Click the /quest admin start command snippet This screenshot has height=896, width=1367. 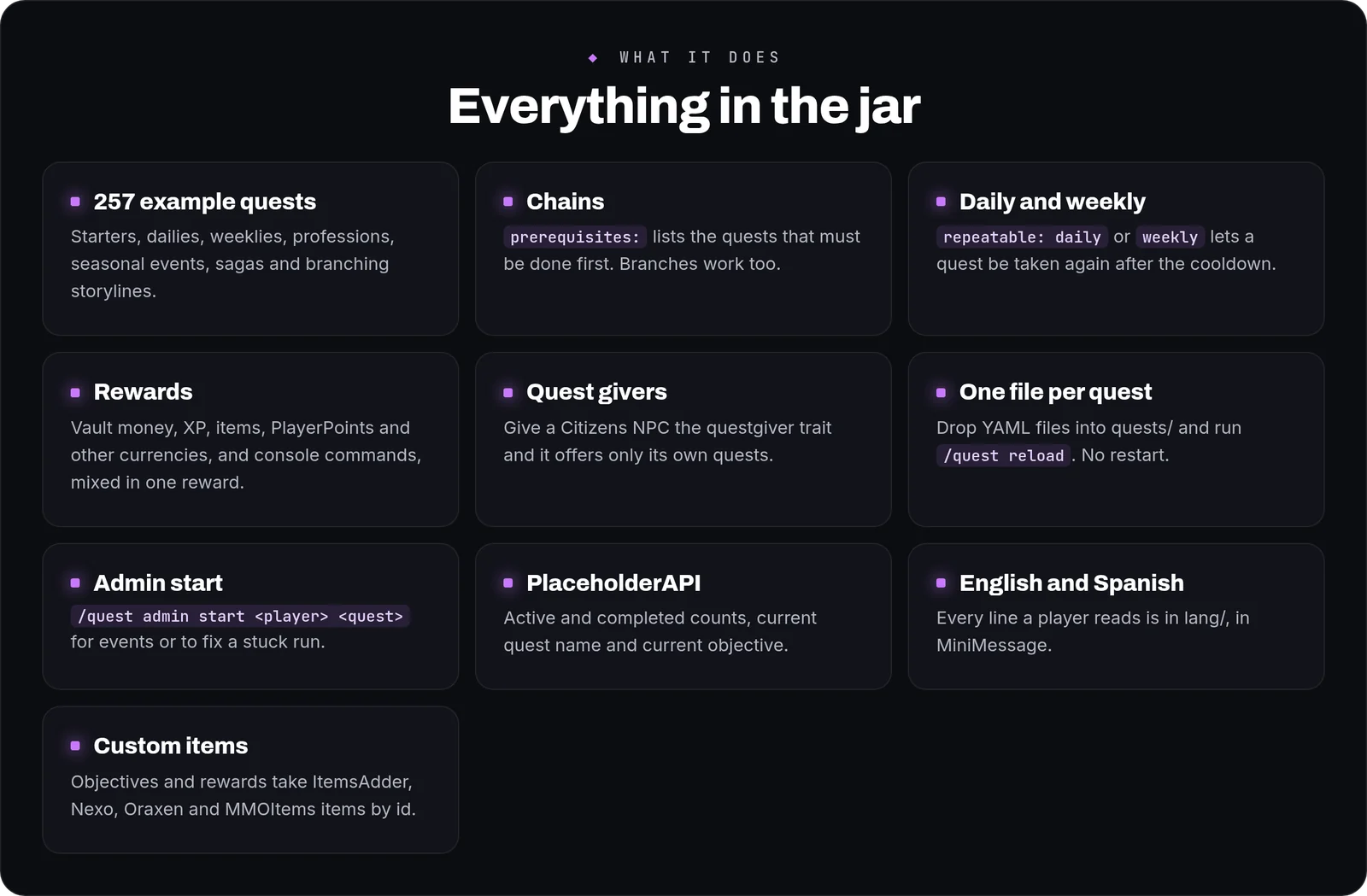click(x=240, y=616)
